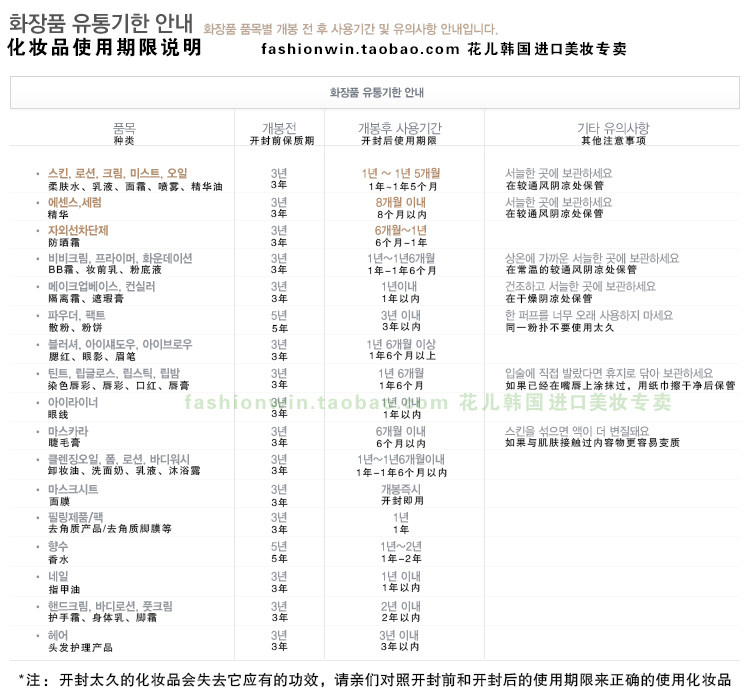Click "6个月以内" in the 睫毛膏 row
Viewport: 750px width, 700px height.
[x=401, y=444]
